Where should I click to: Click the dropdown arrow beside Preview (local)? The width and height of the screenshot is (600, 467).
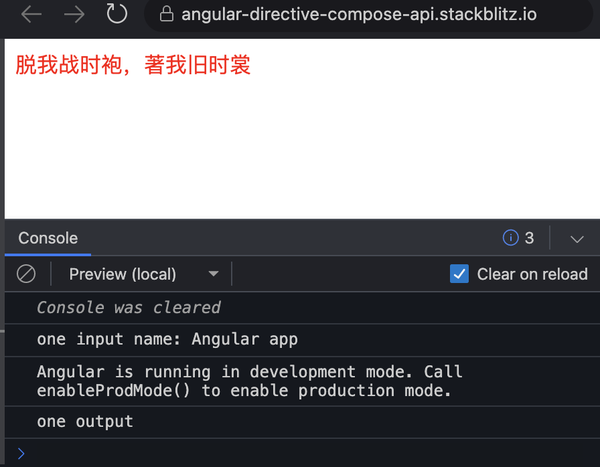[x=214, y=274]
